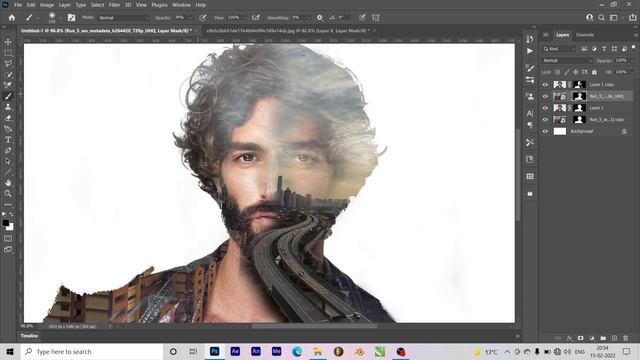Select the Path Selection tool

point(8,162)
